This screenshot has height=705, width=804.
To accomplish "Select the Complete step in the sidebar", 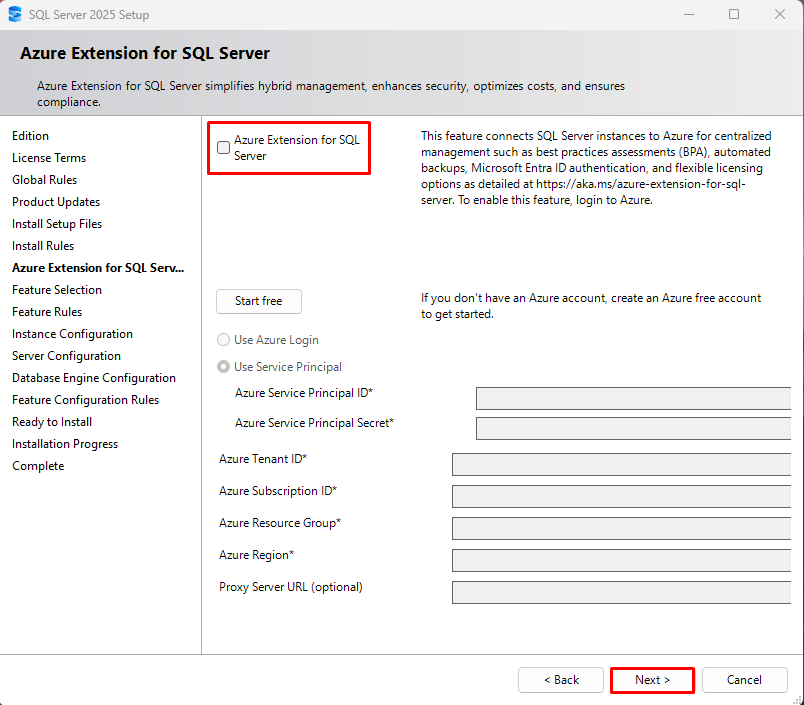I will pyautogui.click(x=38, y=466).
